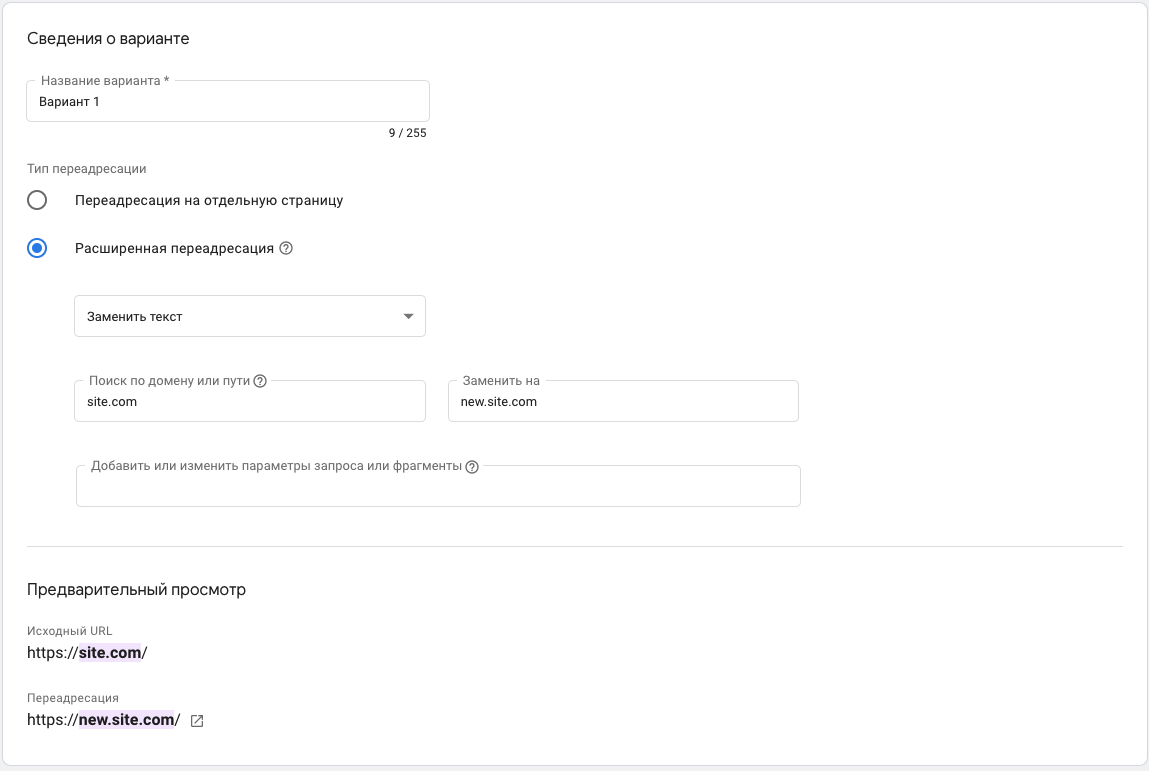Screen dimensions: 1149x771
Task: Select Переадресация на отдельную страницу radio button
Action: coord(37,200)
